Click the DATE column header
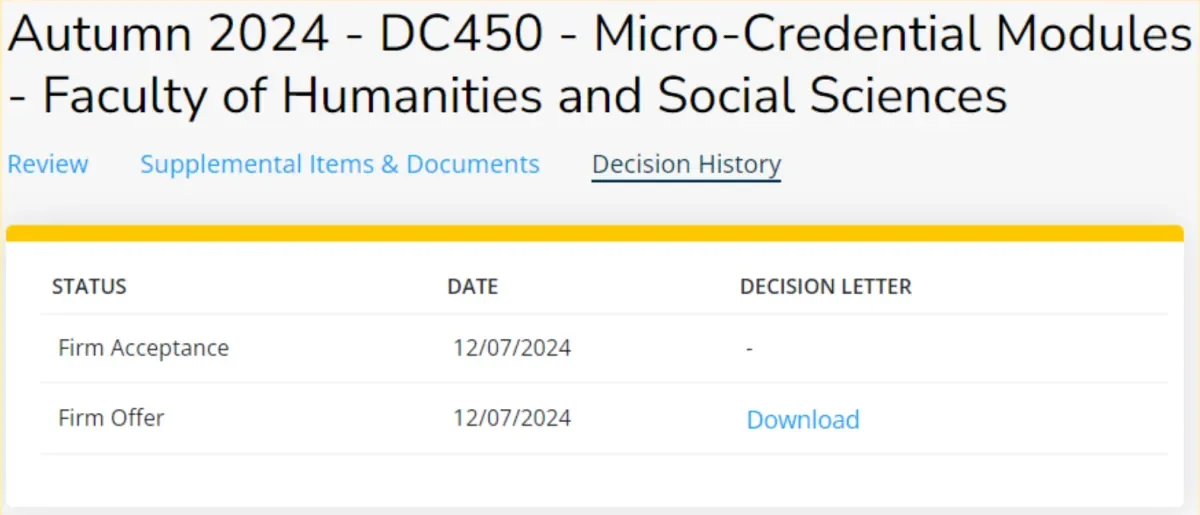The width and height of the screenshot is (1200, 515). click(472, 287)
